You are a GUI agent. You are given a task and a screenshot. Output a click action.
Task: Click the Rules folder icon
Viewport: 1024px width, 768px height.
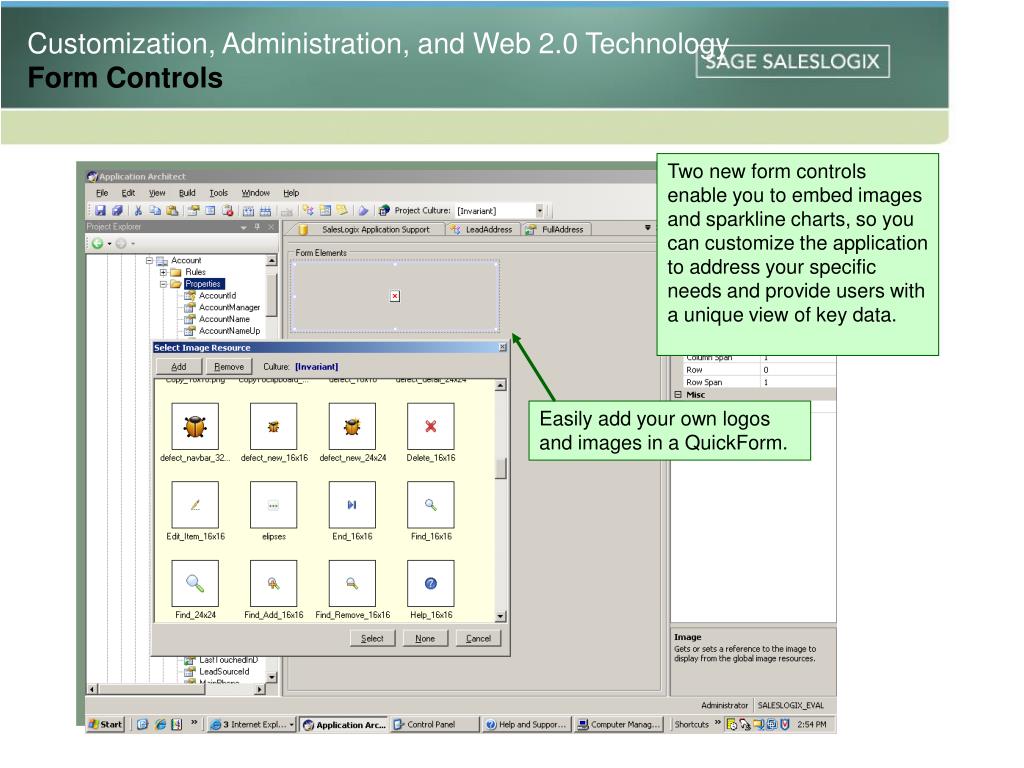(176, 272)
